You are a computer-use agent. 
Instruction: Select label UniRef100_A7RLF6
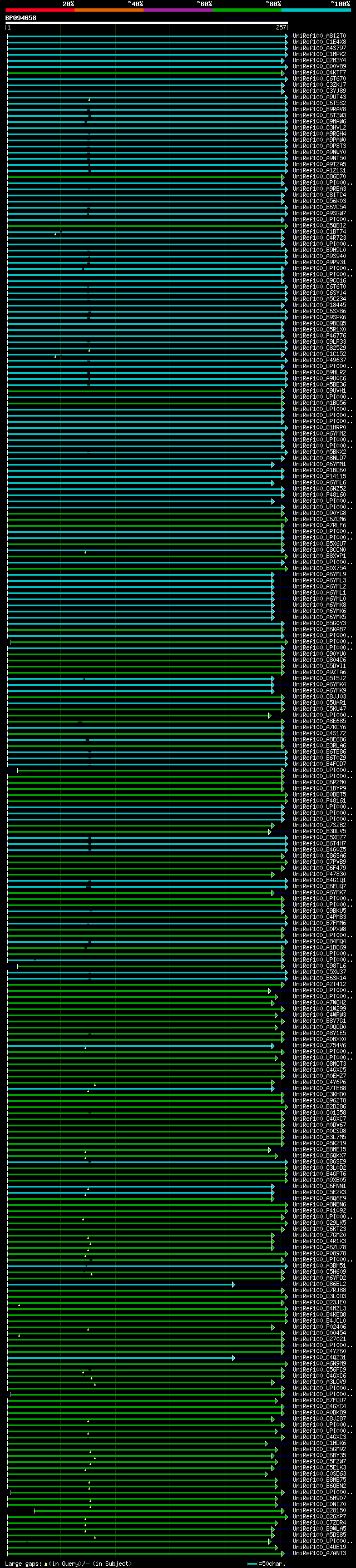[x=319, y=525]
